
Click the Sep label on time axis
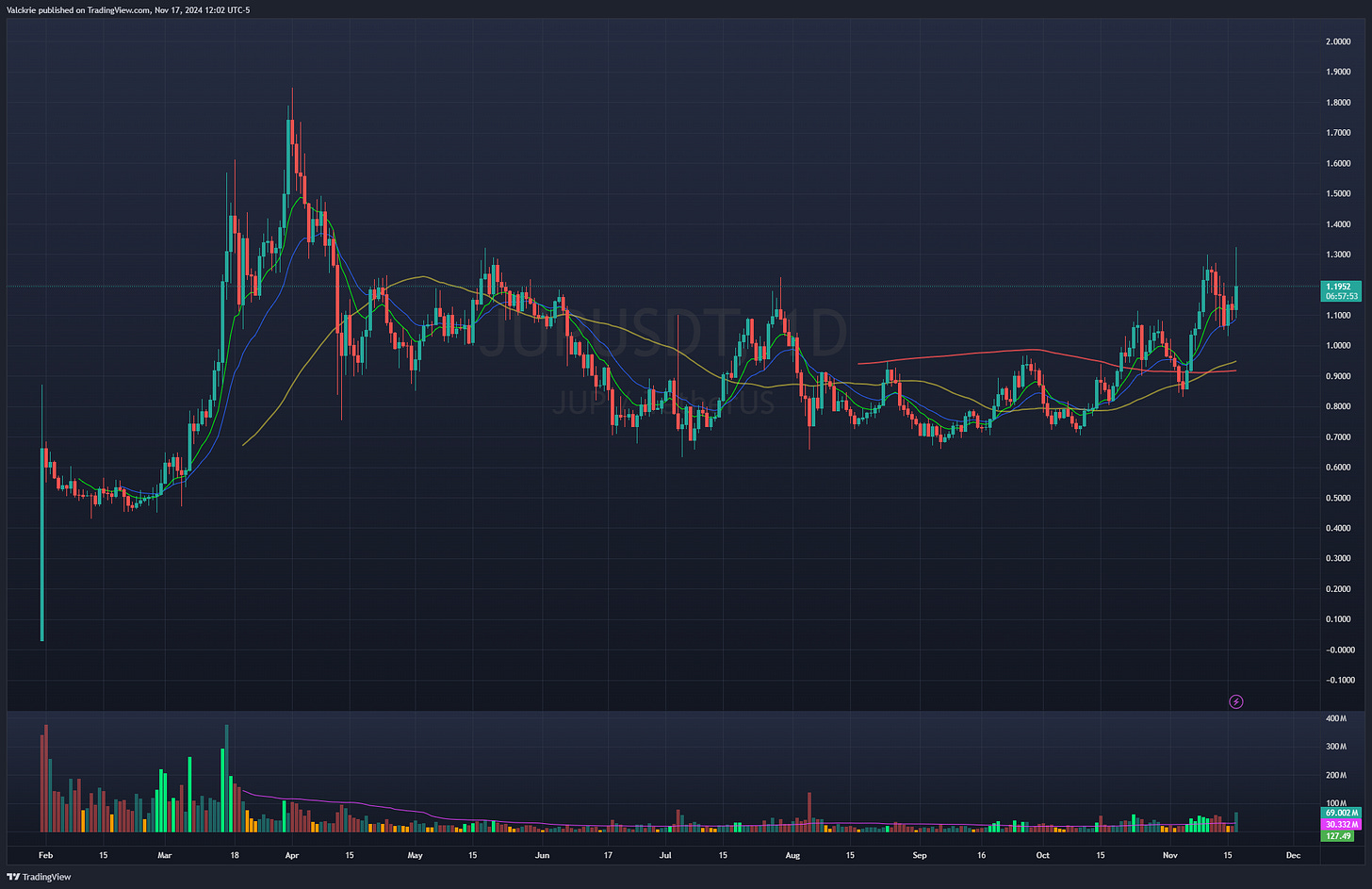(x=920, y=856)
